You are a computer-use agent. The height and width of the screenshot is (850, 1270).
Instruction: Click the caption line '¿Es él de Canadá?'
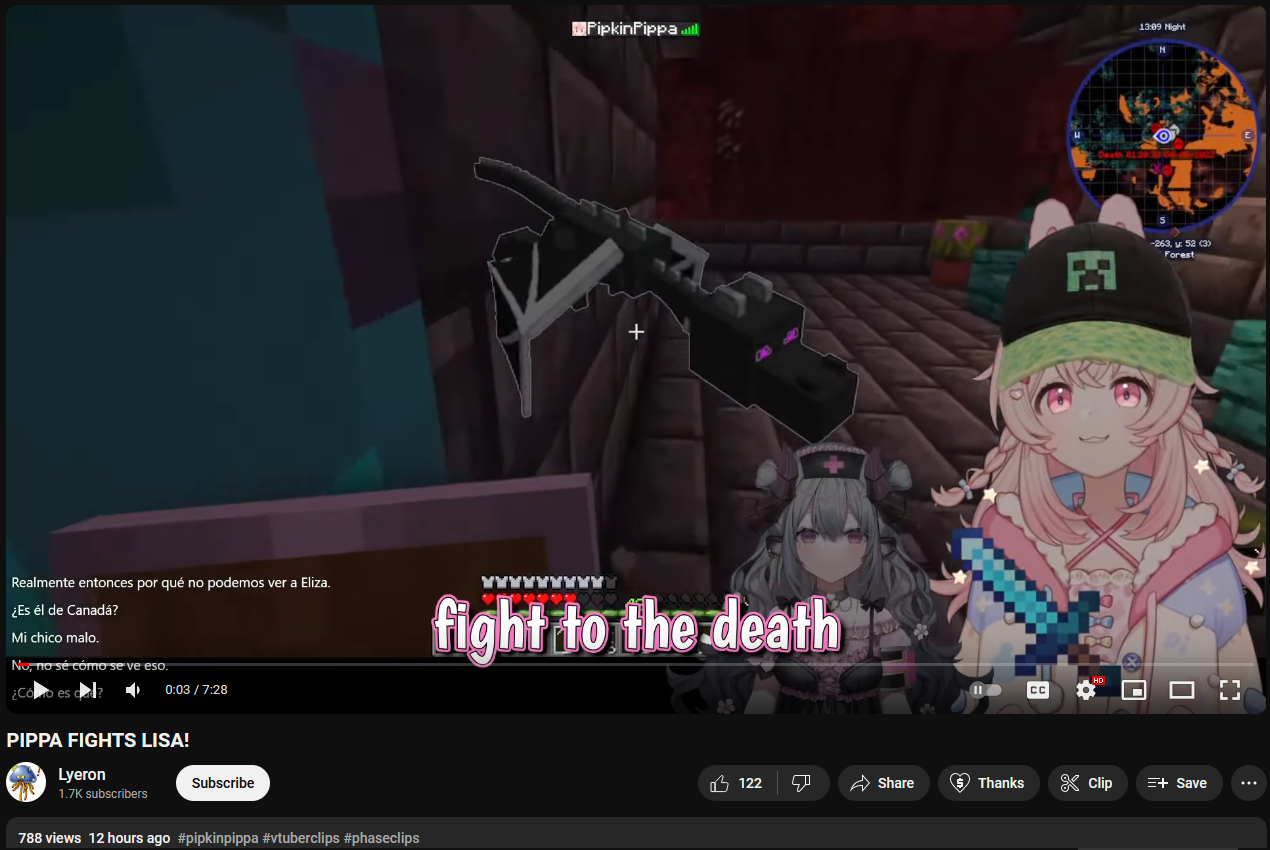[x=65, y=609]
